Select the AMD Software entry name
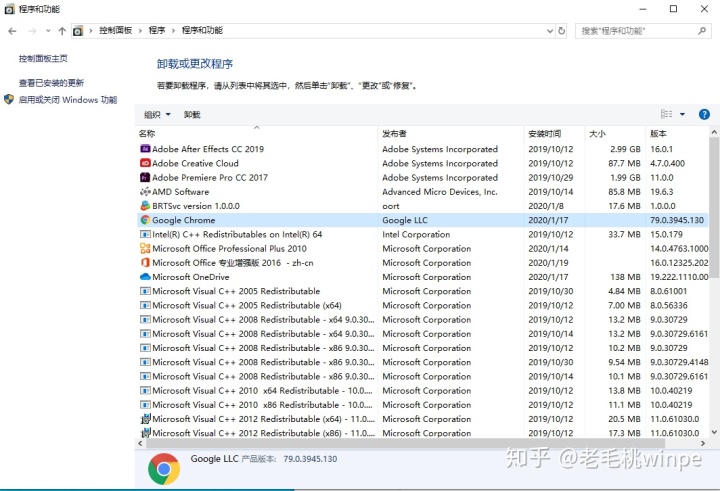This screenshot has width=720, height=491. click(x=180, y=192)
